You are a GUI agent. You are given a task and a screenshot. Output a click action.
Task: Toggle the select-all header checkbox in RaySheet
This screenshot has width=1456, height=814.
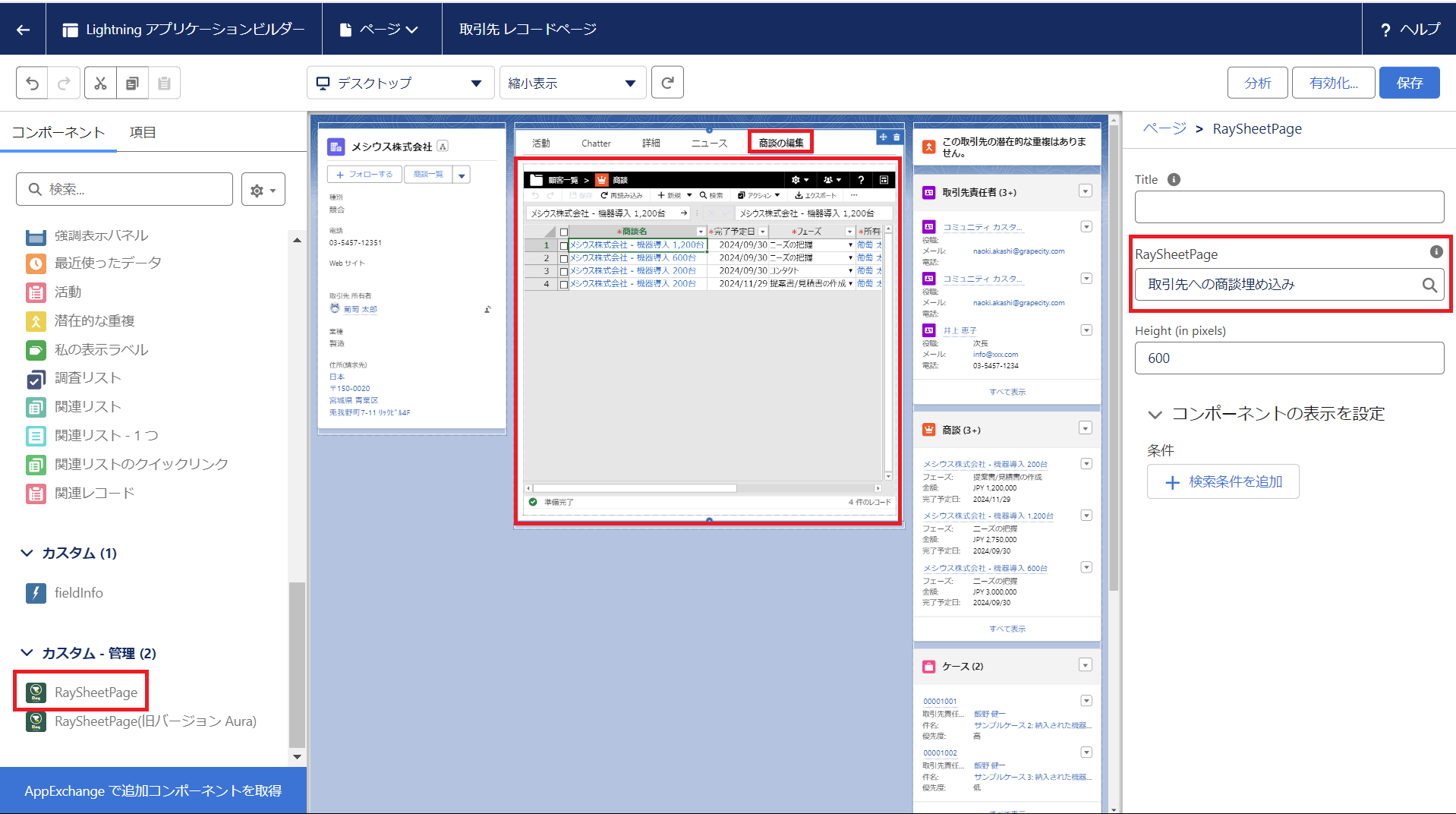coord(563,232)
